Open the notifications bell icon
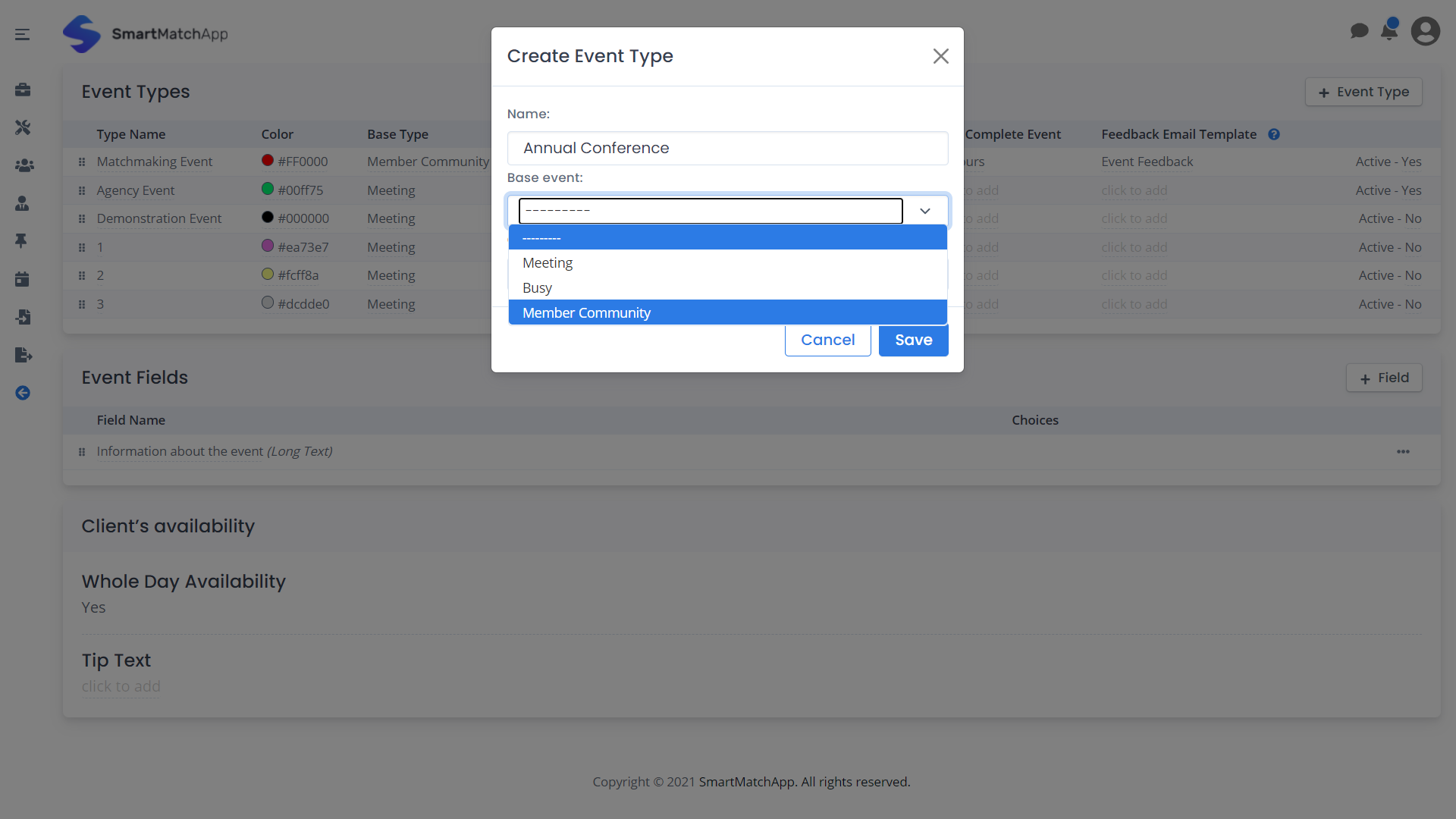 1389,31
